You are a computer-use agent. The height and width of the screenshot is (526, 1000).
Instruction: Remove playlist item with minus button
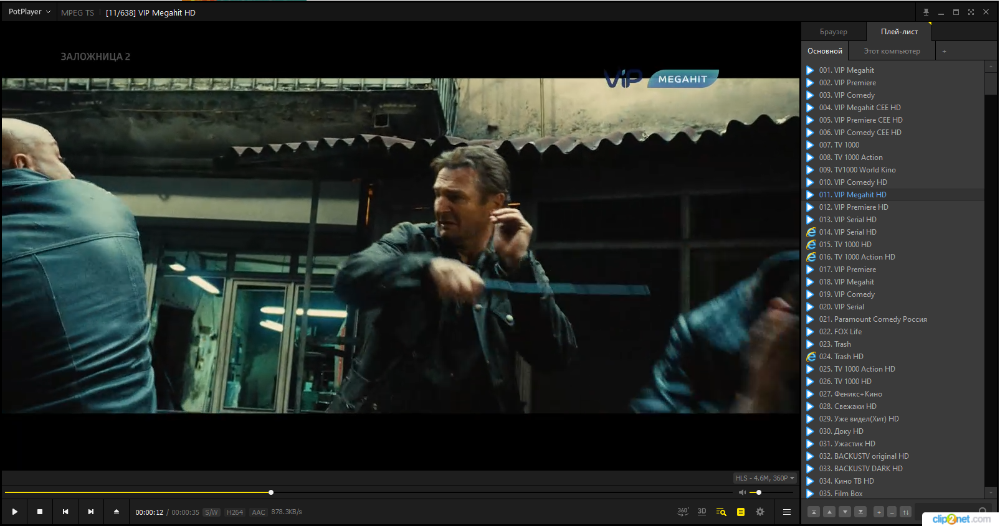tap(892, 511)
